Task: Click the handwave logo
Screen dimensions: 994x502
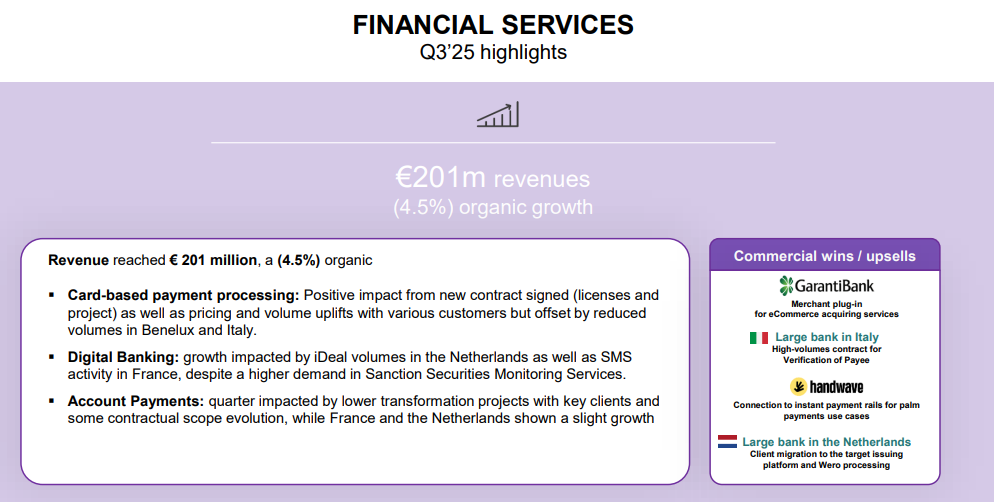Action: coord(826,386)
